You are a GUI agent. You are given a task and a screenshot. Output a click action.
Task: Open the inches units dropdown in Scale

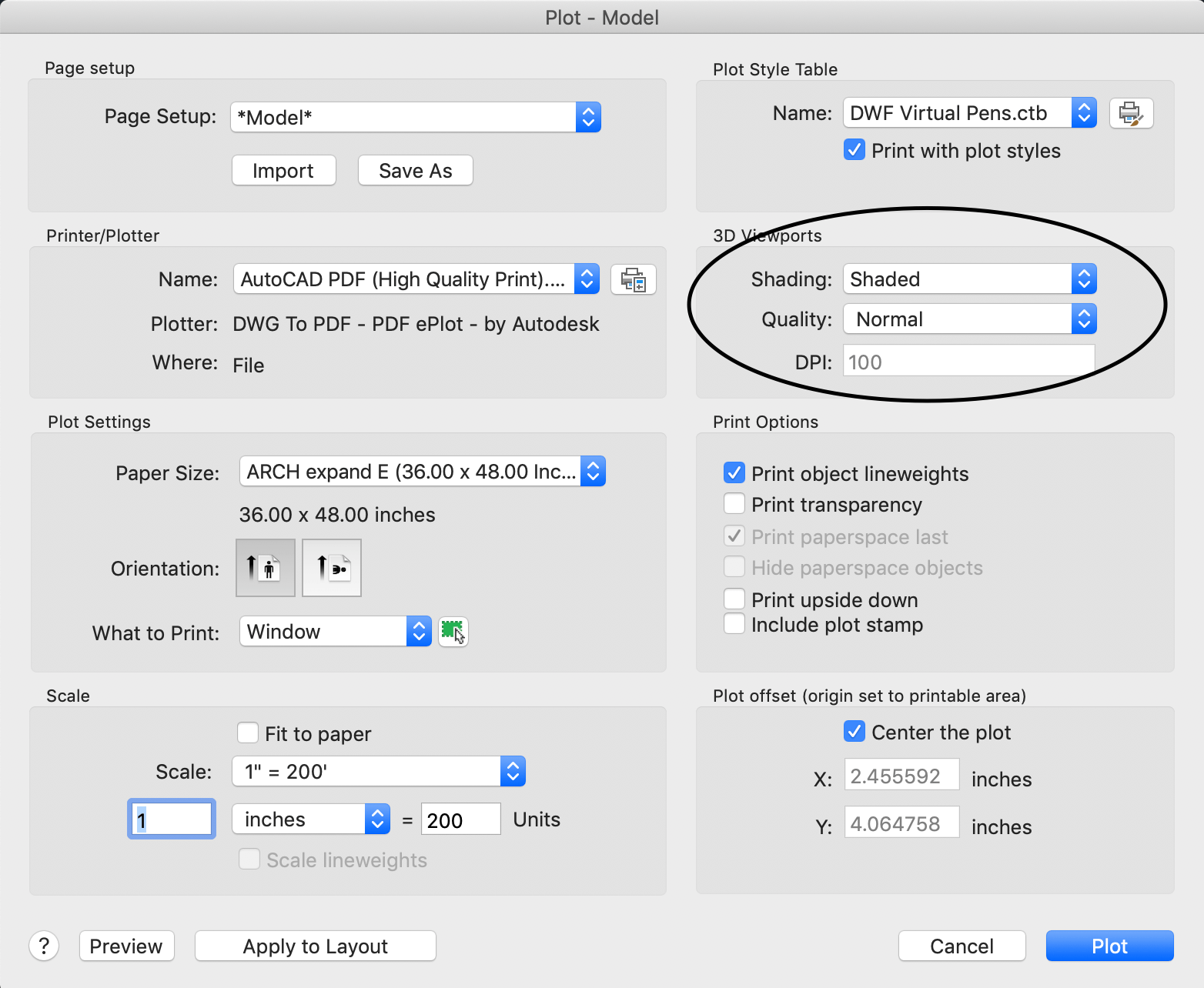(x=311, y=819)
